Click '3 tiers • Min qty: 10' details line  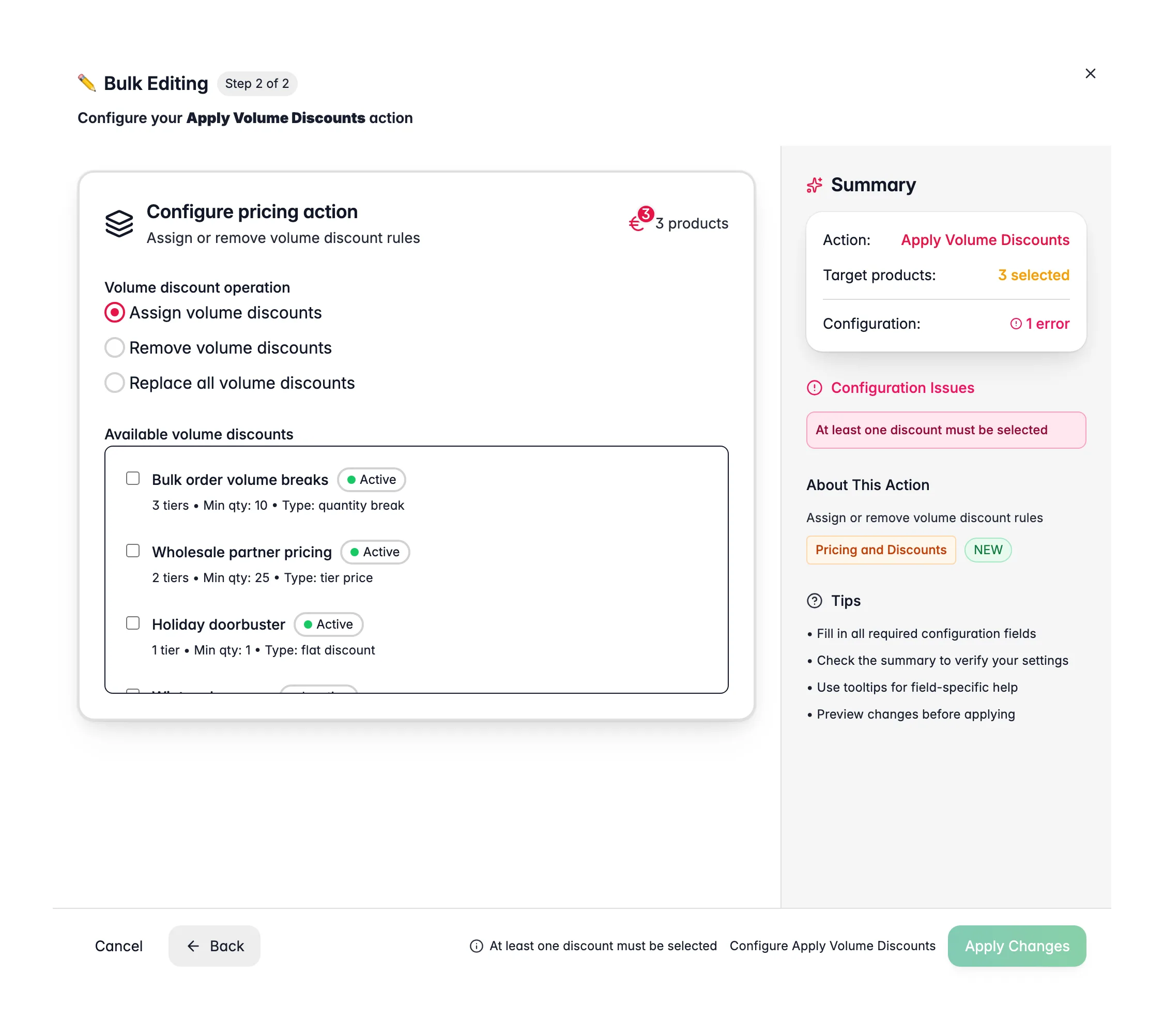point(278,505)
